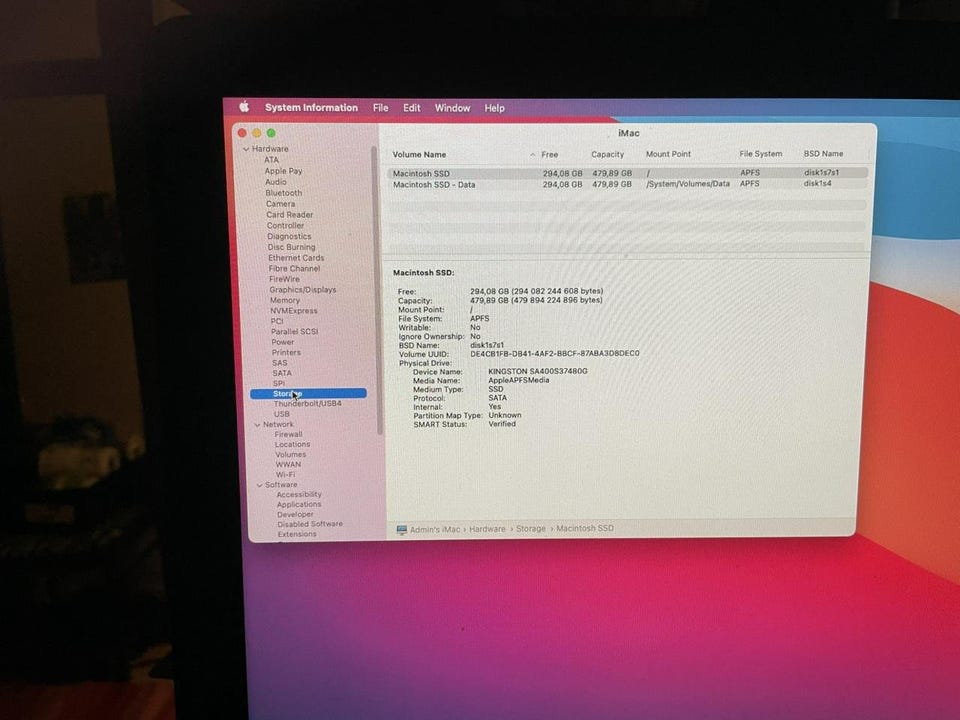Select Memory in the sidebar

tap(285, 300)
